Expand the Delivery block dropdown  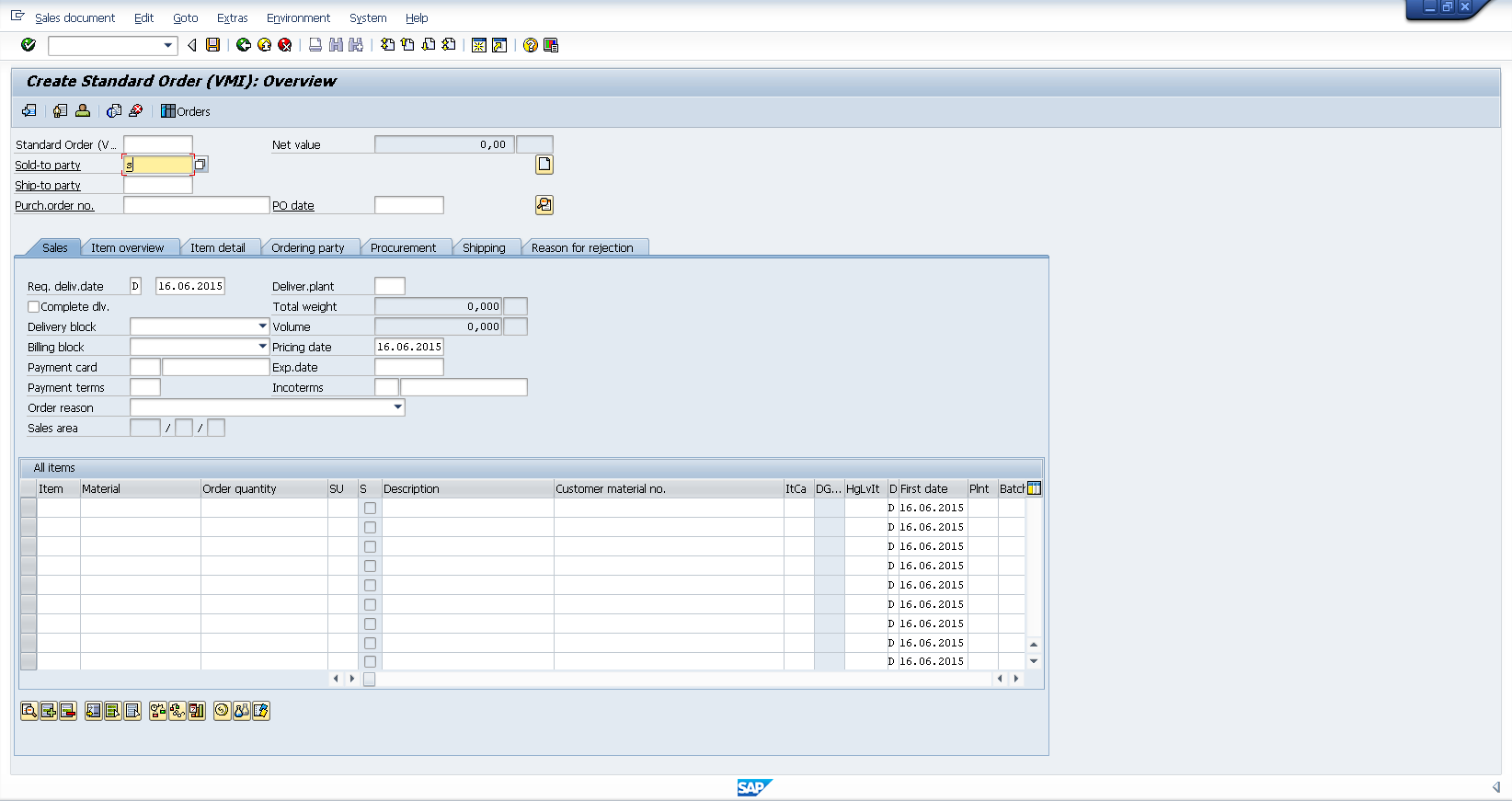point(262,326)
